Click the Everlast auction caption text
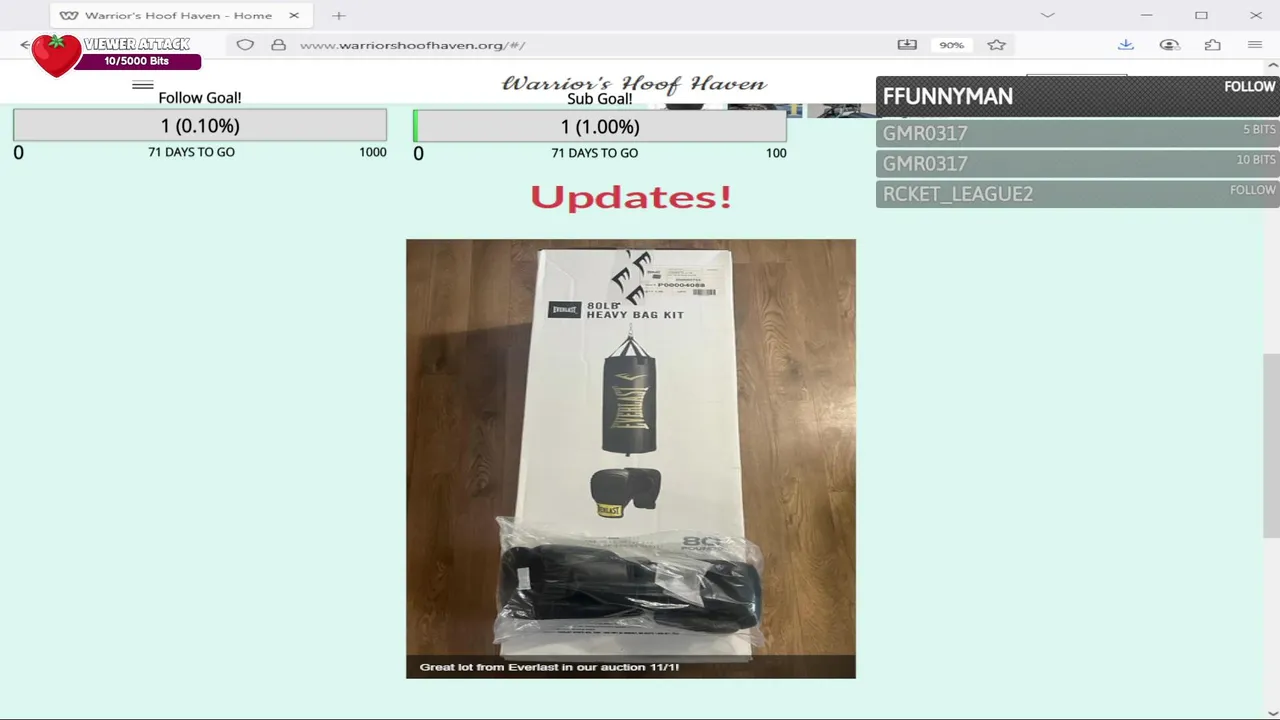The height and width of the screenshot is (720, 1280). coord(549,667)
